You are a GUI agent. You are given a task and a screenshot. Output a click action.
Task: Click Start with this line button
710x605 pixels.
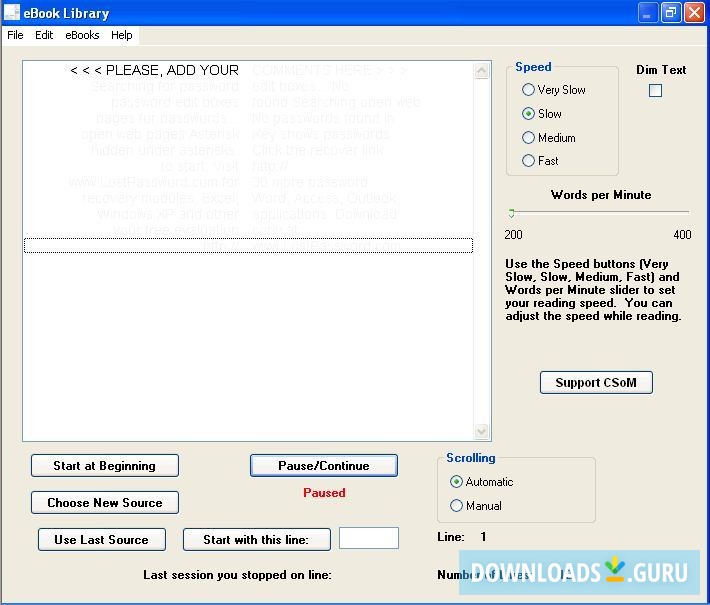pos(257,540)
